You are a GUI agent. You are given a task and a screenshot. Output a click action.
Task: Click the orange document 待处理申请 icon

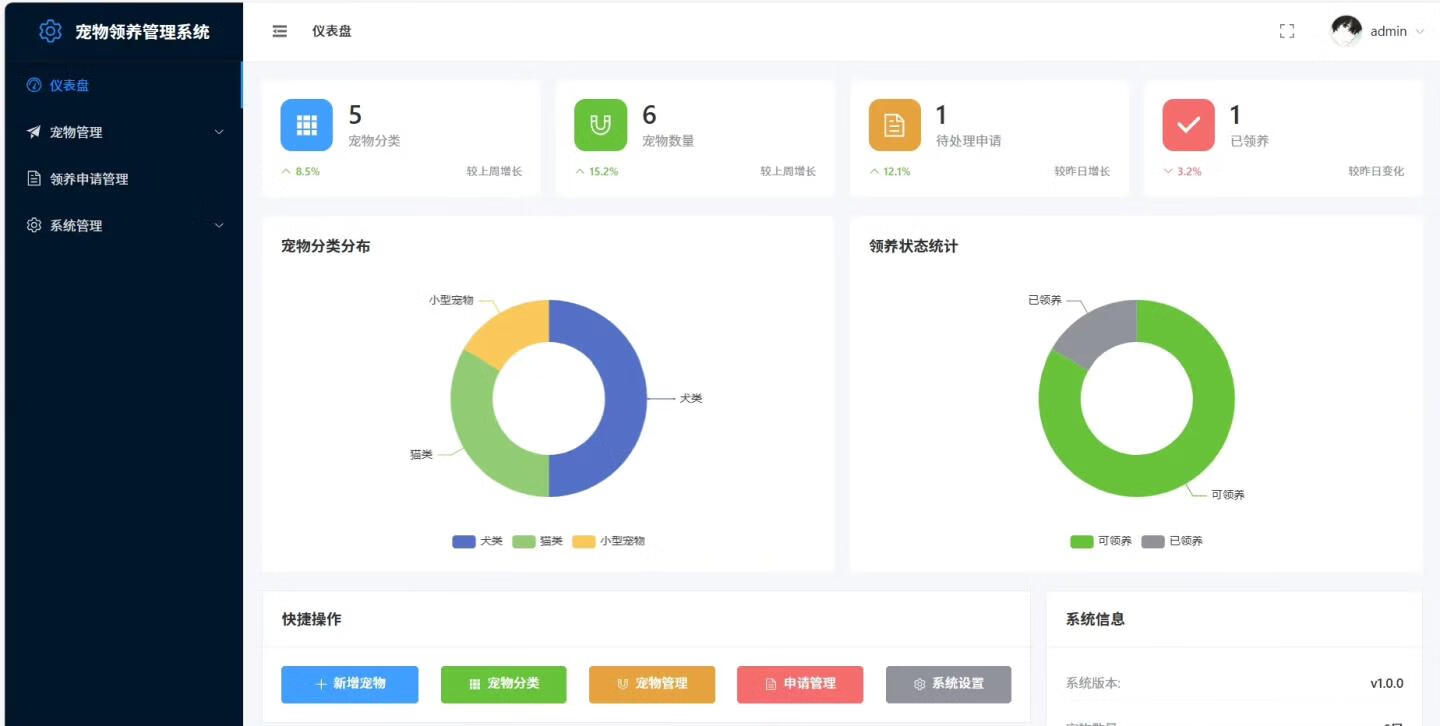point(894,125)
